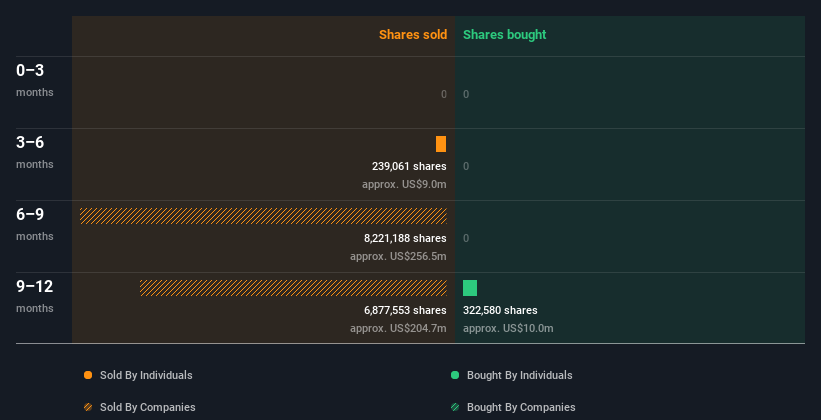Click the zero bought value in 3–6 months

[x=466, y=167]
